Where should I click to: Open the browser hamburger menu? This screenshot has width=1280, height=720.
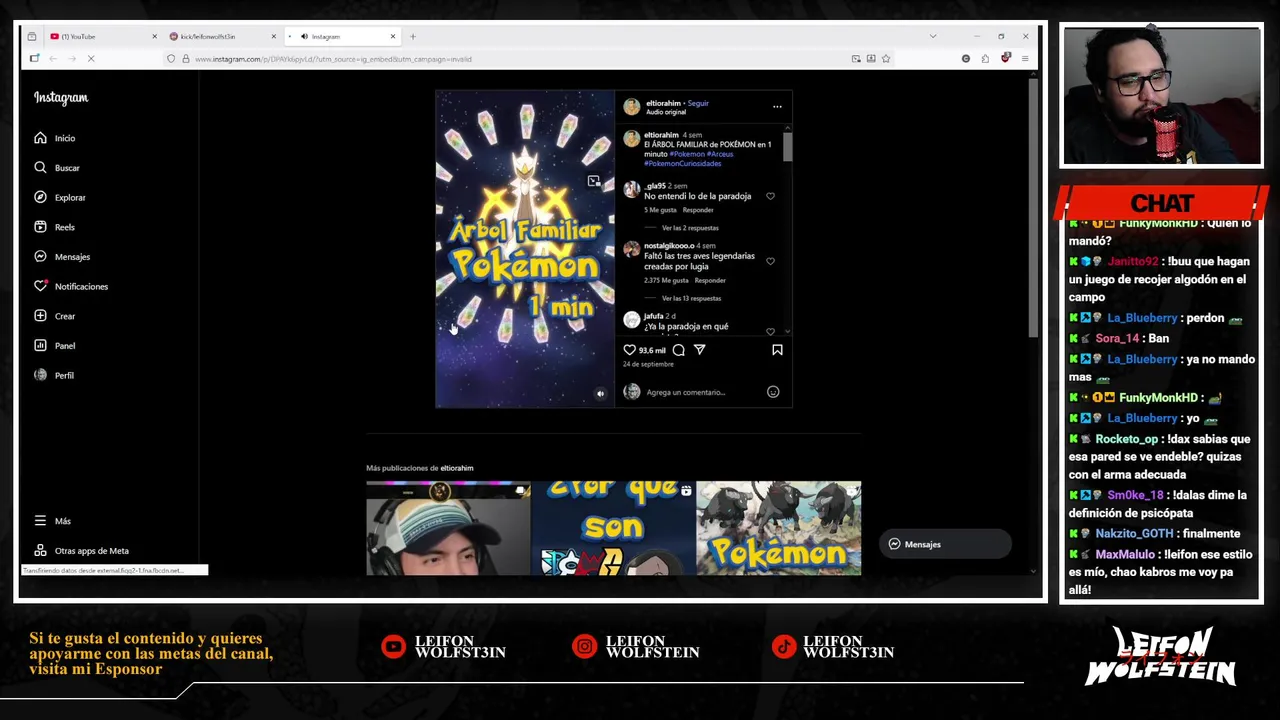(x=1025, y=59)
